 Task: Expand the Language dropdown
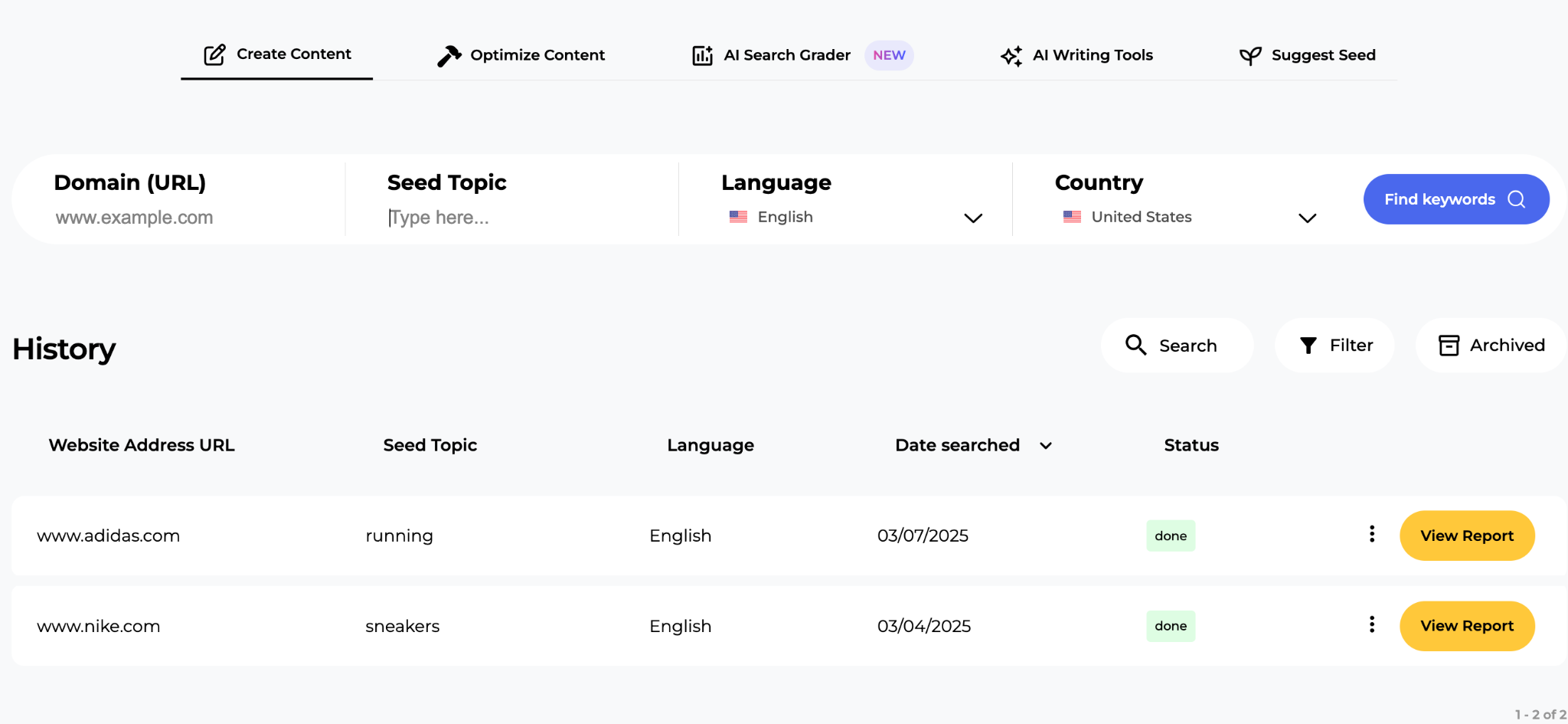pyautogui.click(x=972, y=218)
